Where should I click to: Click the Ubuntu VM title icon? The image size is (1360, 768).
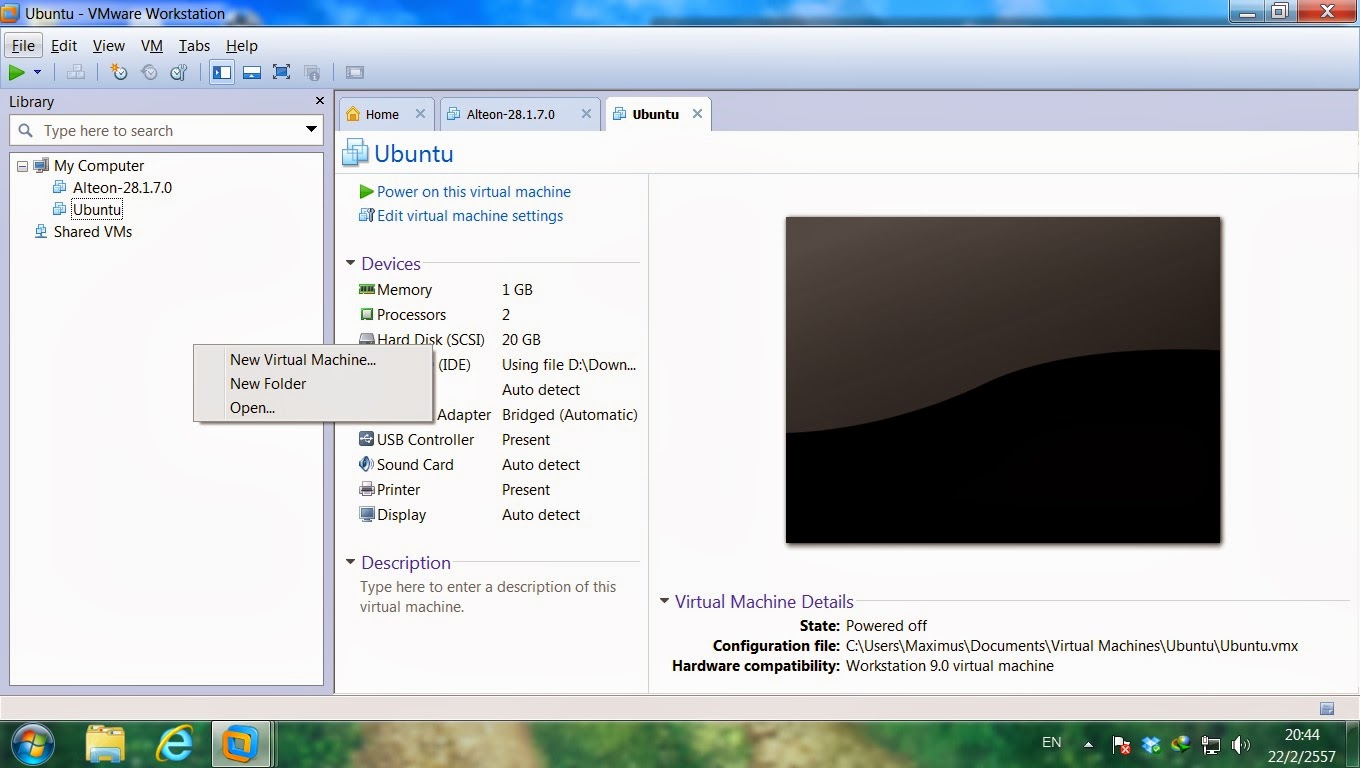tap(355, 153)
